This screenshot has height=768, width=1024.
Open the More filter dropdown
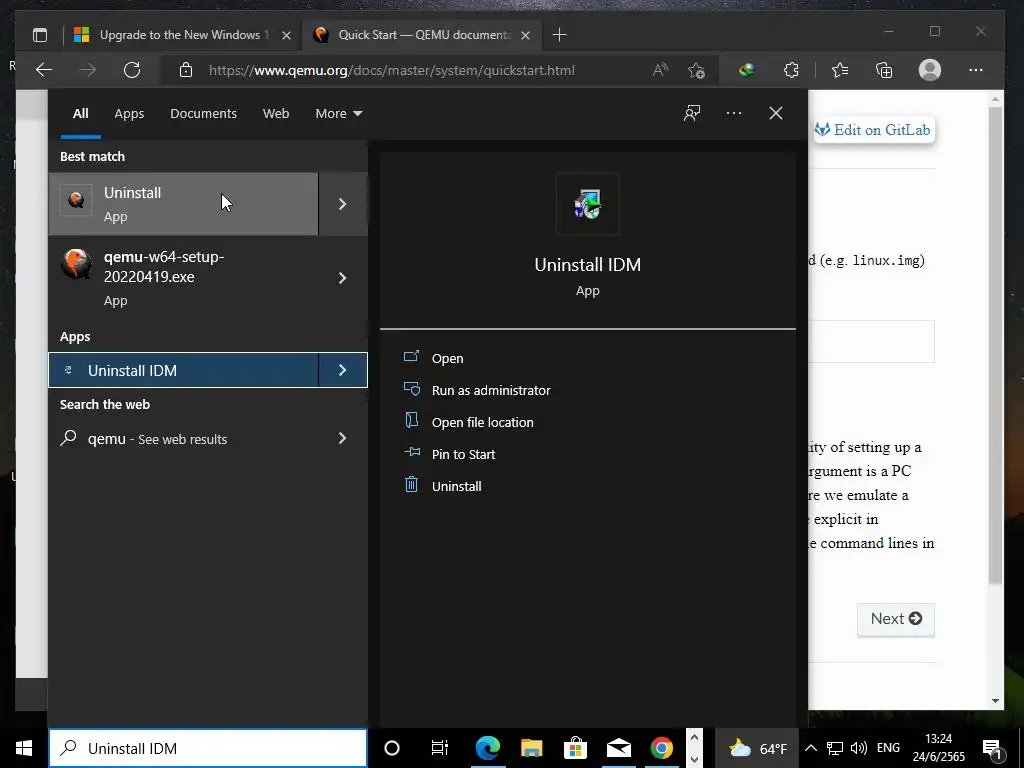tap(338, 114)
